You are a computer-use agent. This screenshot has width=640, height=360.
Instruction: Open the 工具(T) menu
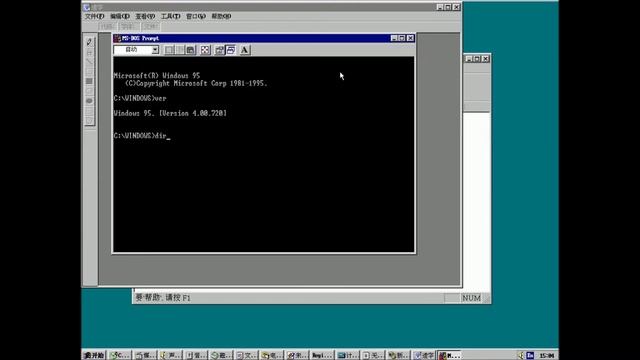(x=170, y=16)
